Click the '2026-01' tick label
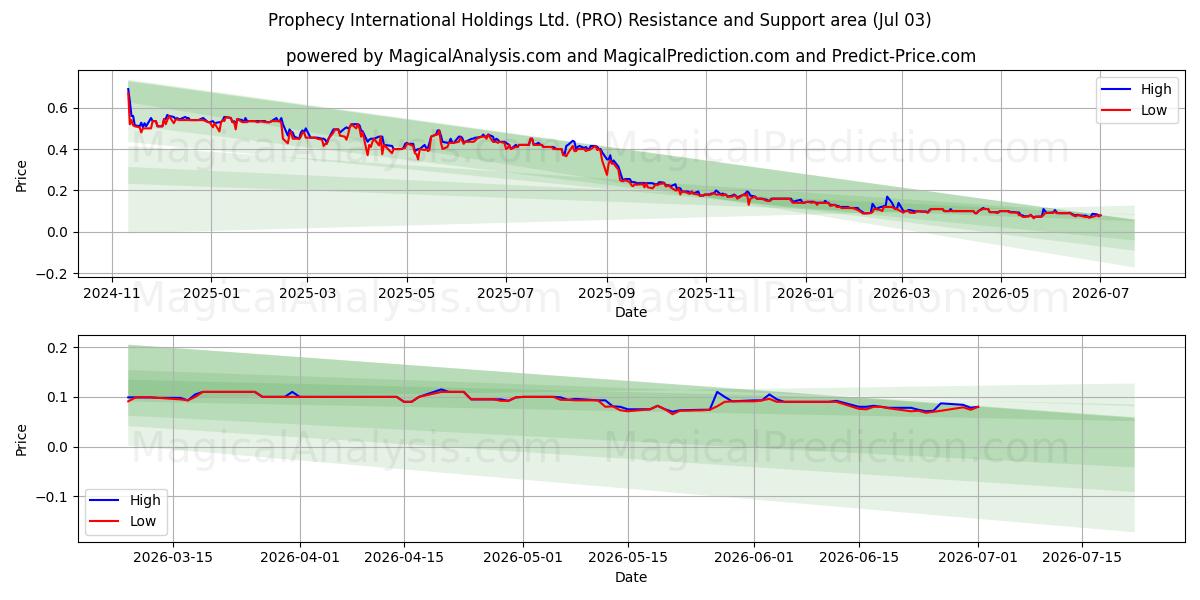 pyautogui.click(x=806, y=293)
